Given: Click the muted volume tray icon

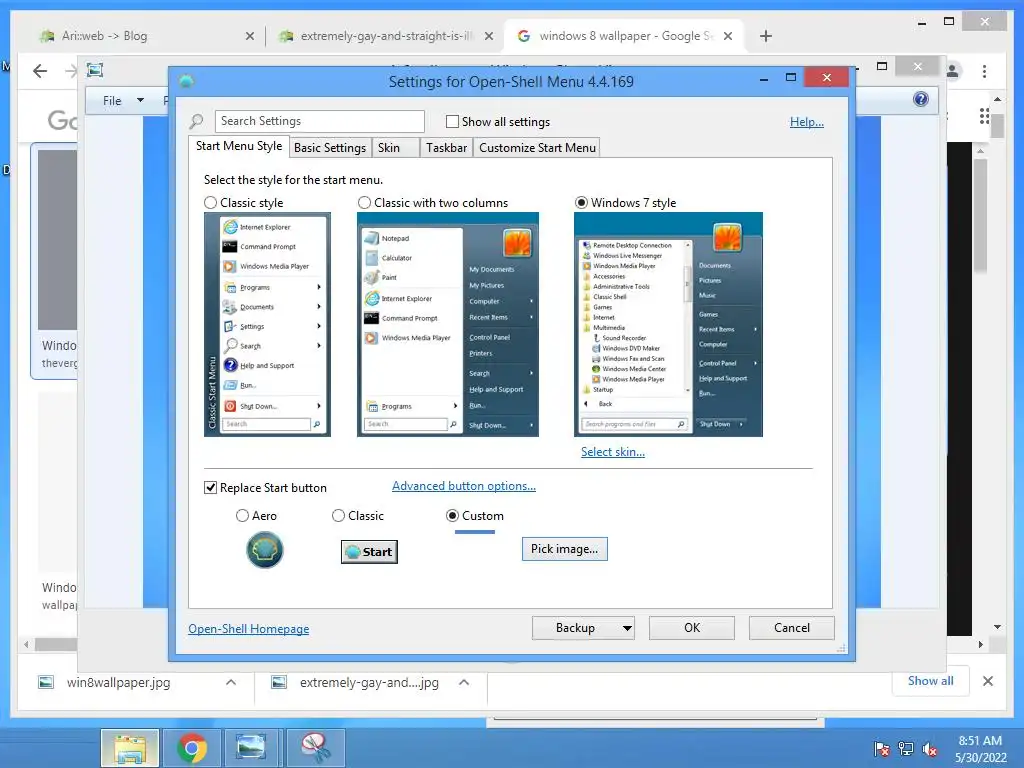Looking at the screenshot, I should tap(930, 749).
